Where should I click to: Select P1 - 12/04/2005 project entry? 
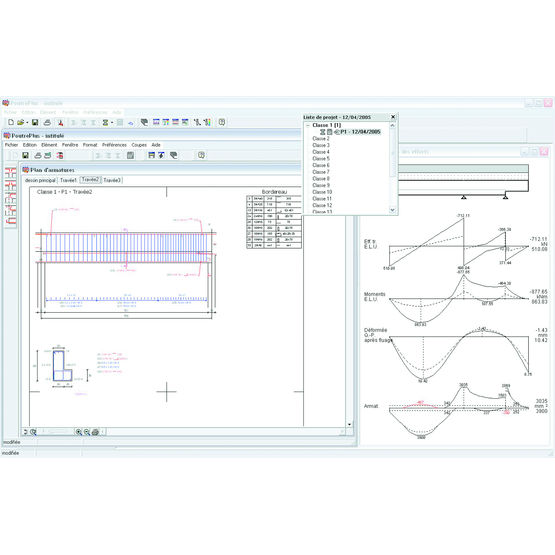click(361, 132)
